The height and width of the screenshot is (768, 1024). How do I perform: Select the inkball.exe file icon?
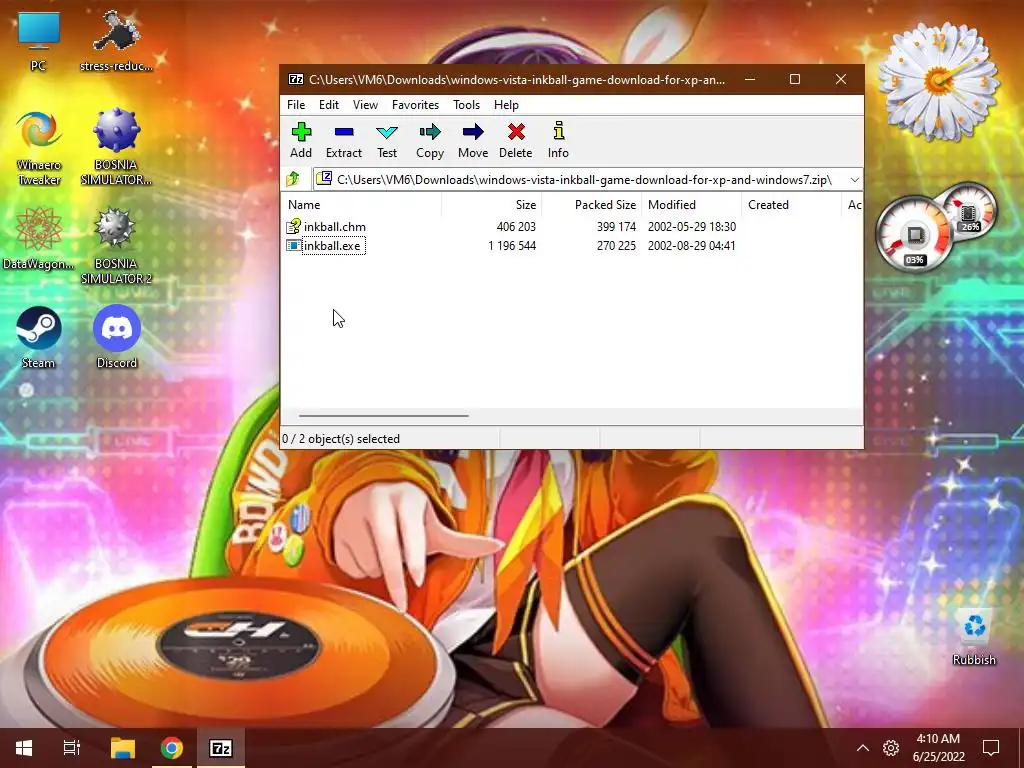293,246
